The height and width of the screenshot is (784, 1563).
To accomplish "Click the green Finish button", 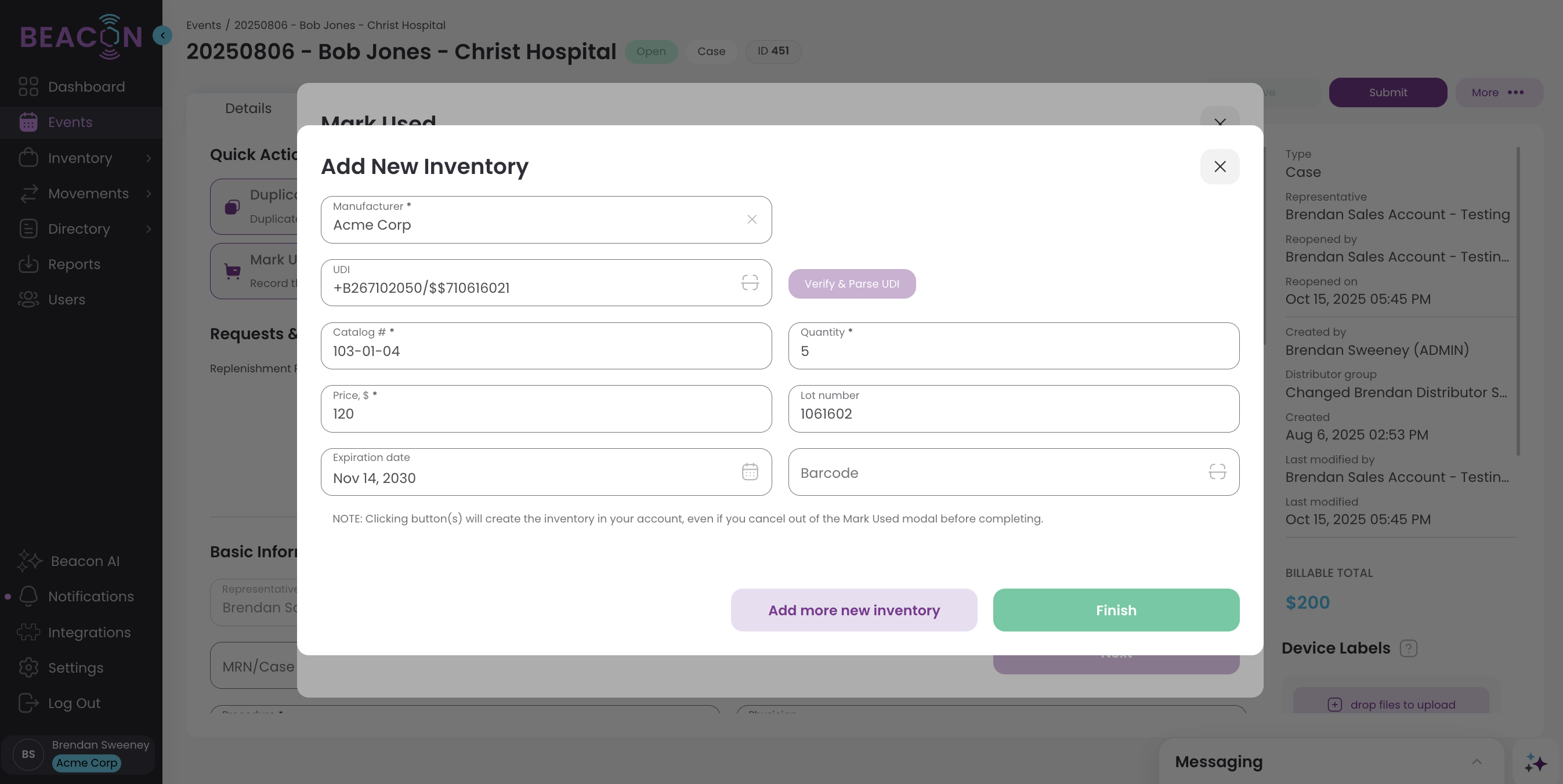I will 1116,610.
